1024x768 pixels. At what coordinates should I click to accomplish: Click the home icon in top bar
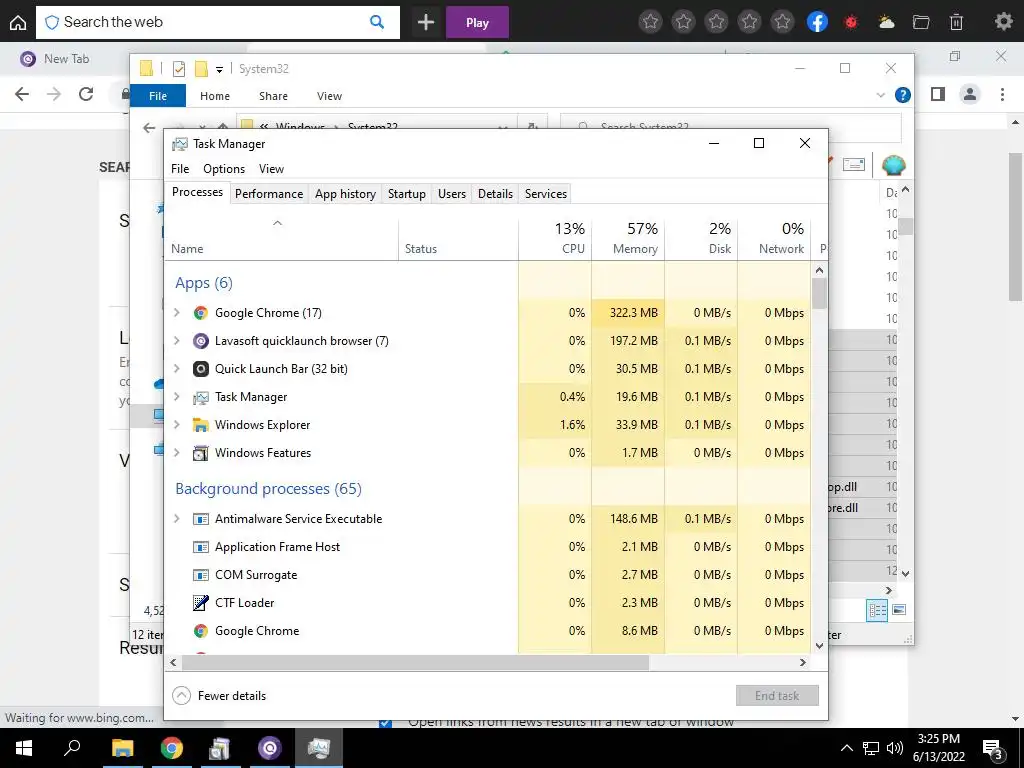point(18,23)
